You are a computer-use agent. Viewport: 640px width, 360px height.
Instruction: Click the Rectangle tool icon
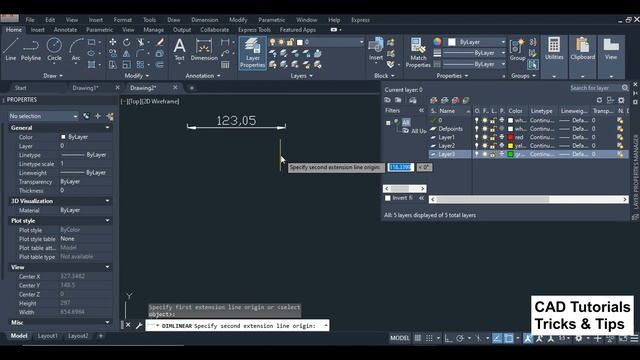pyautogui.click(x=91, y=42)
